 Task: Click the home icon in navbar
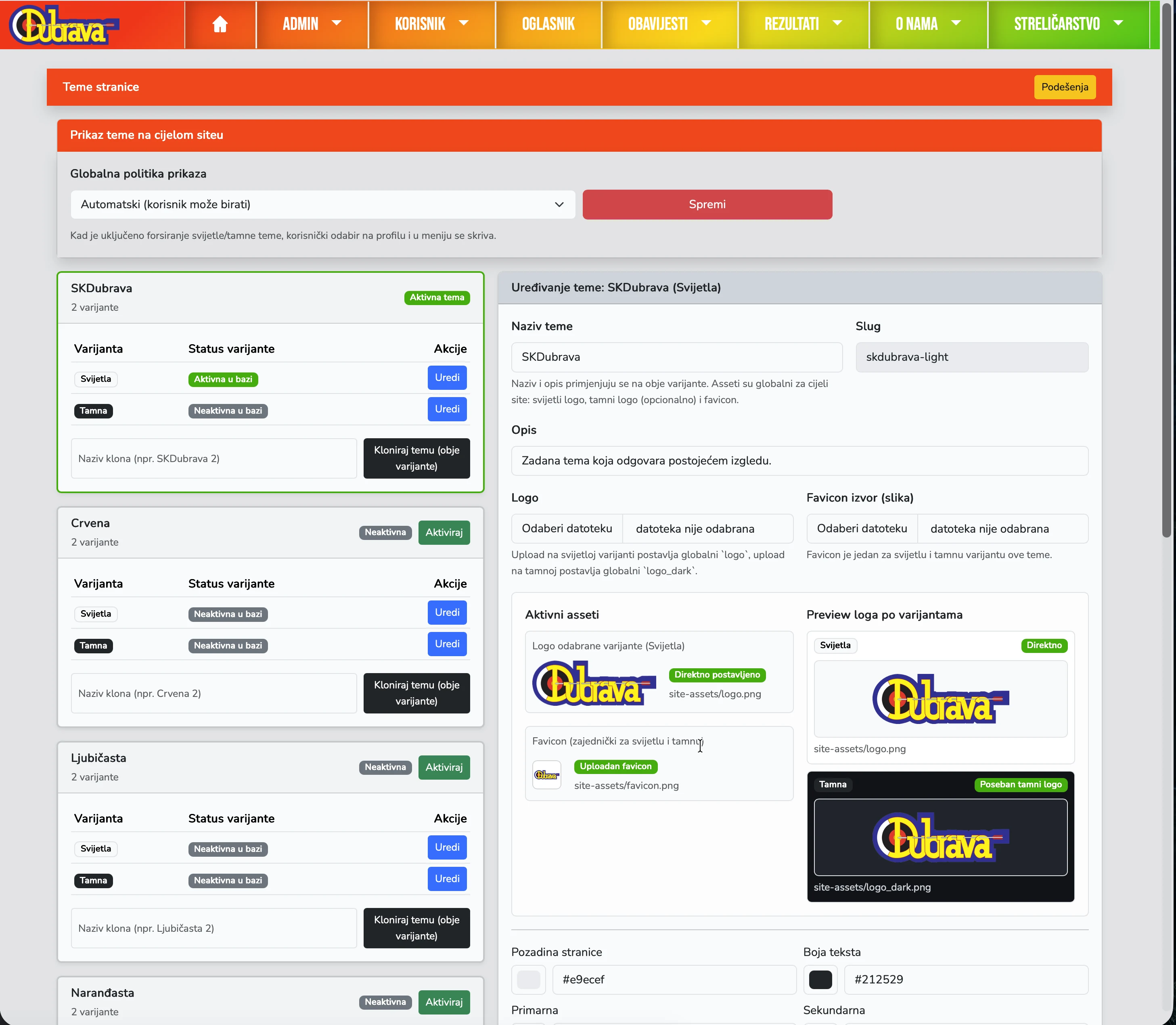(220, 24)
